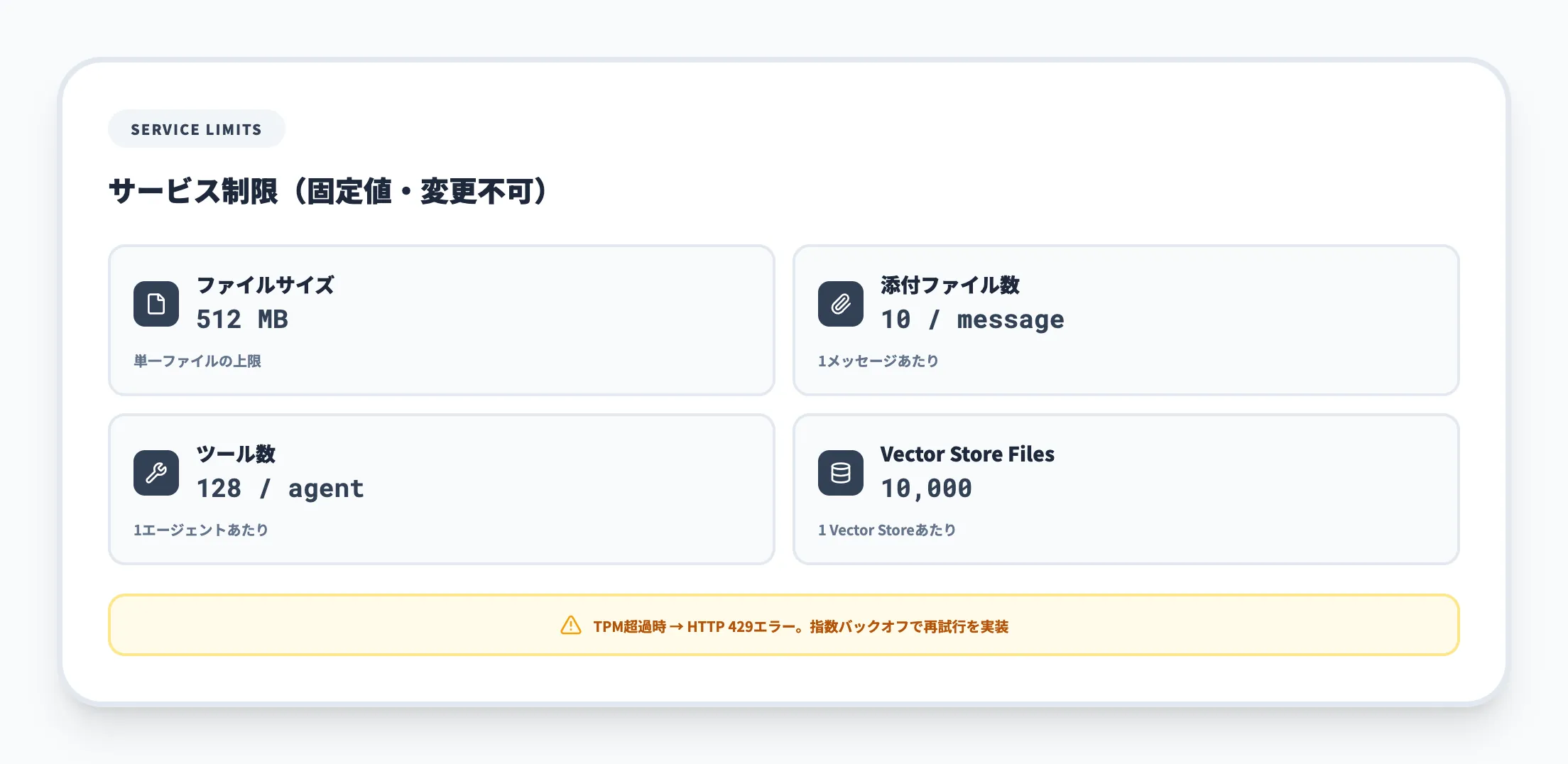Click the Vector Store Files title
Screen dimensions: 1568x764
click(x=967, y=454)
